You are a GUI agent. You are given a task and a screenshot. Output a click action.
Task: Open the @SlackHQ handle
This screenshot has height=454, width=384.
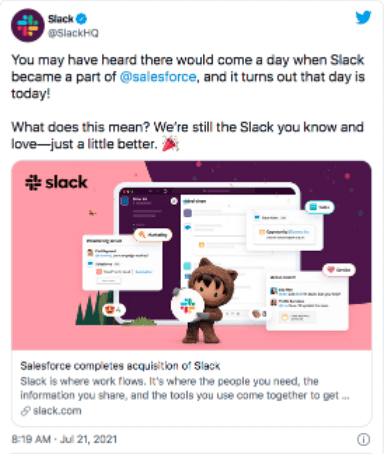coord(73,33)
